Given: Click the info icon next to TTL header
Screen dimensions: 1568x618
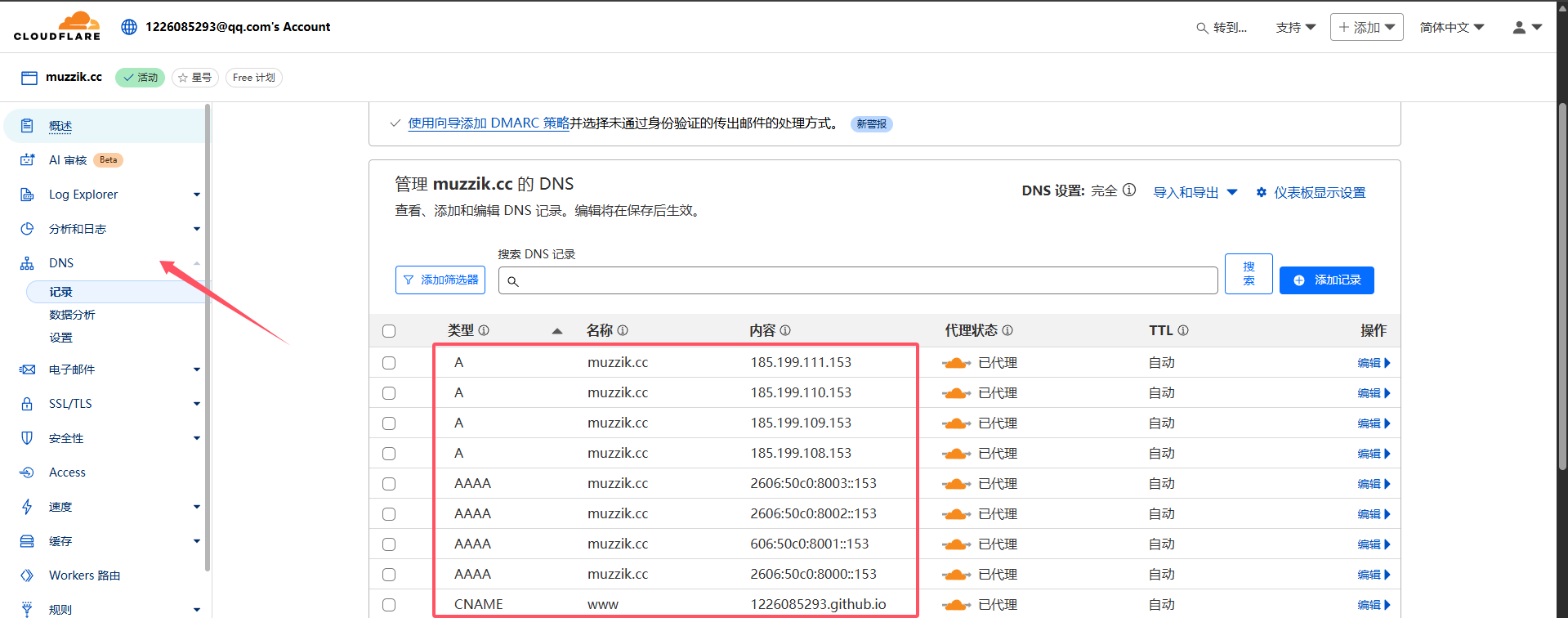Looking at the screenshot, I should [1183, 330].
